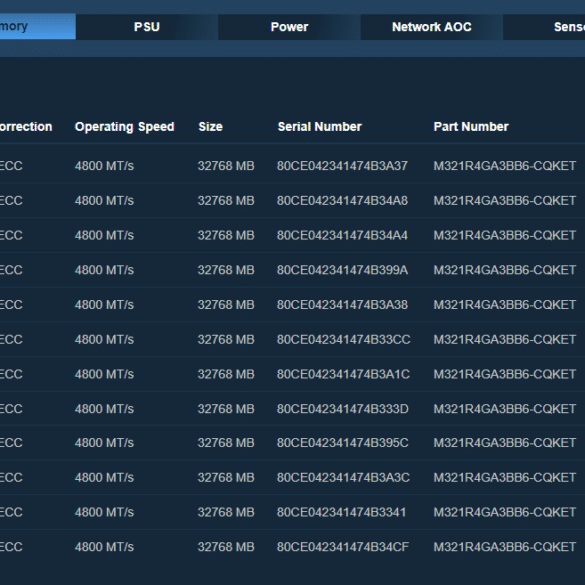Click the Correction column header

26,127
